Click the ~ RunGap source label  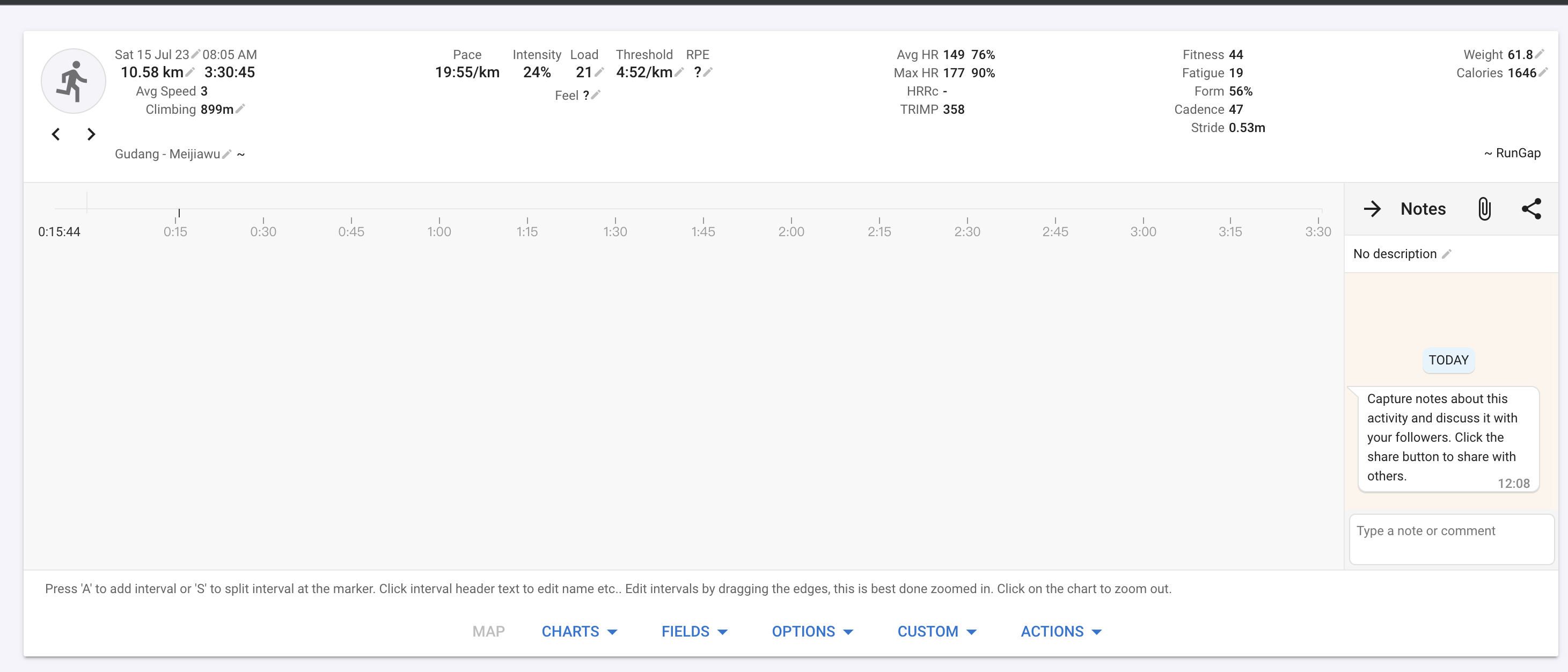[x=1512, y=153]
